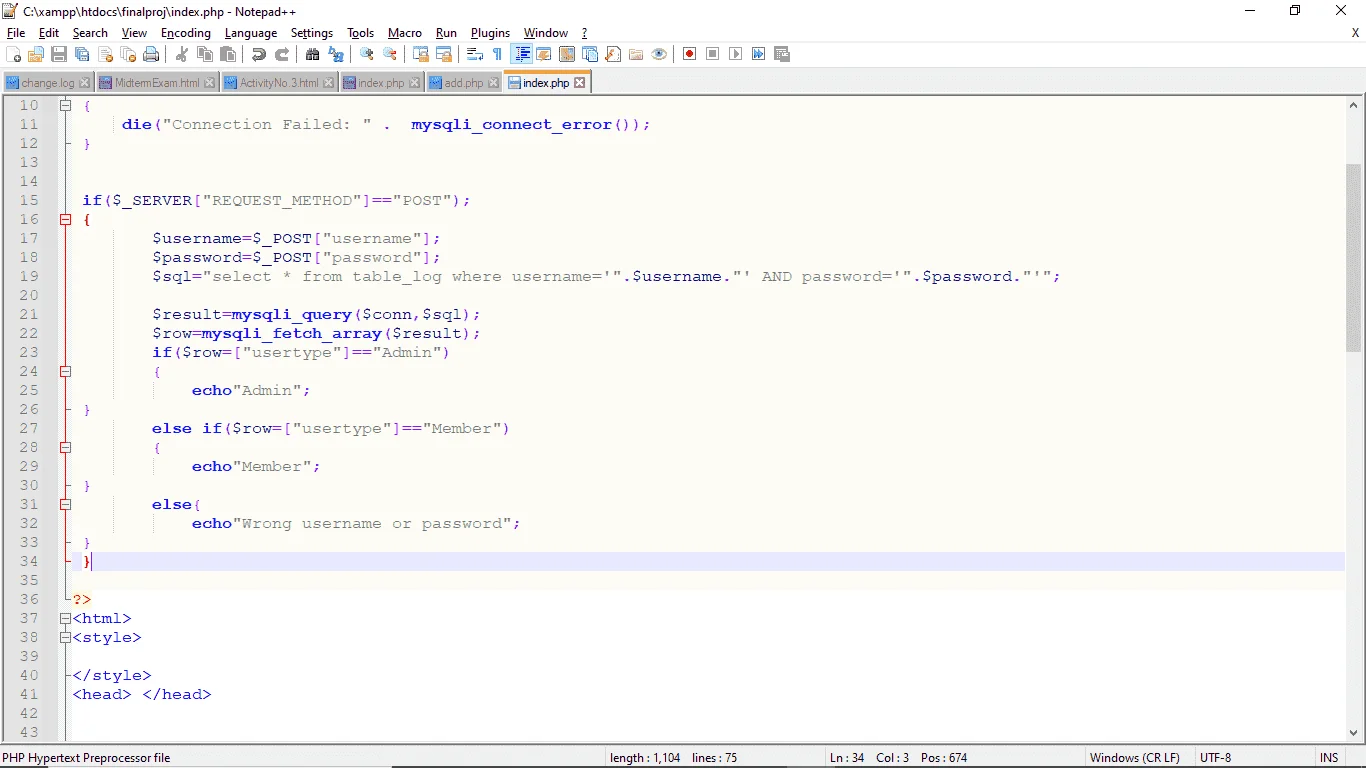Close the add.php tab

point(493,83)
